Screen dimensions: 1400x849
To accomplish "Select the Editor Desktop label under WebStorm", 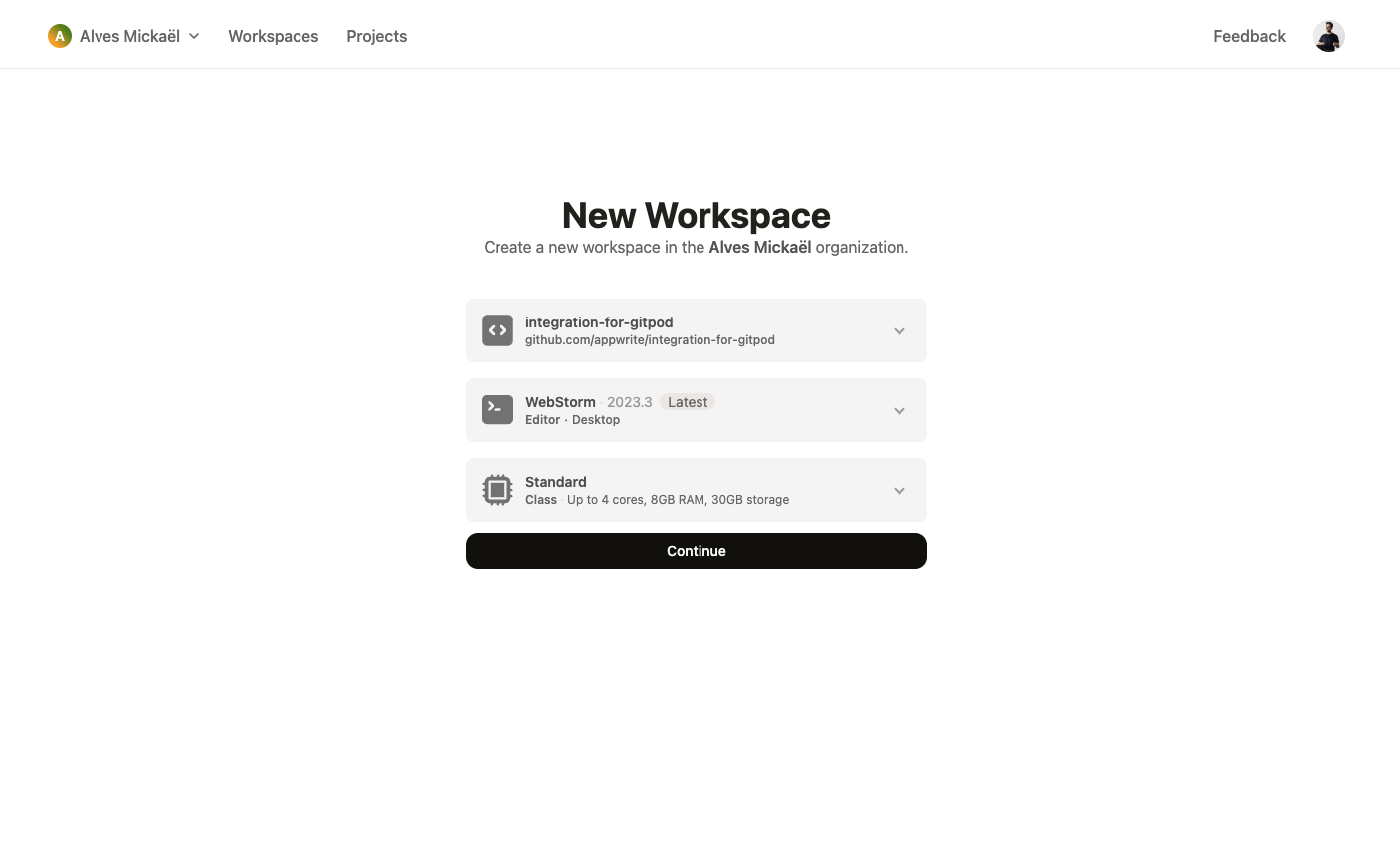I will tap(573, 419).
